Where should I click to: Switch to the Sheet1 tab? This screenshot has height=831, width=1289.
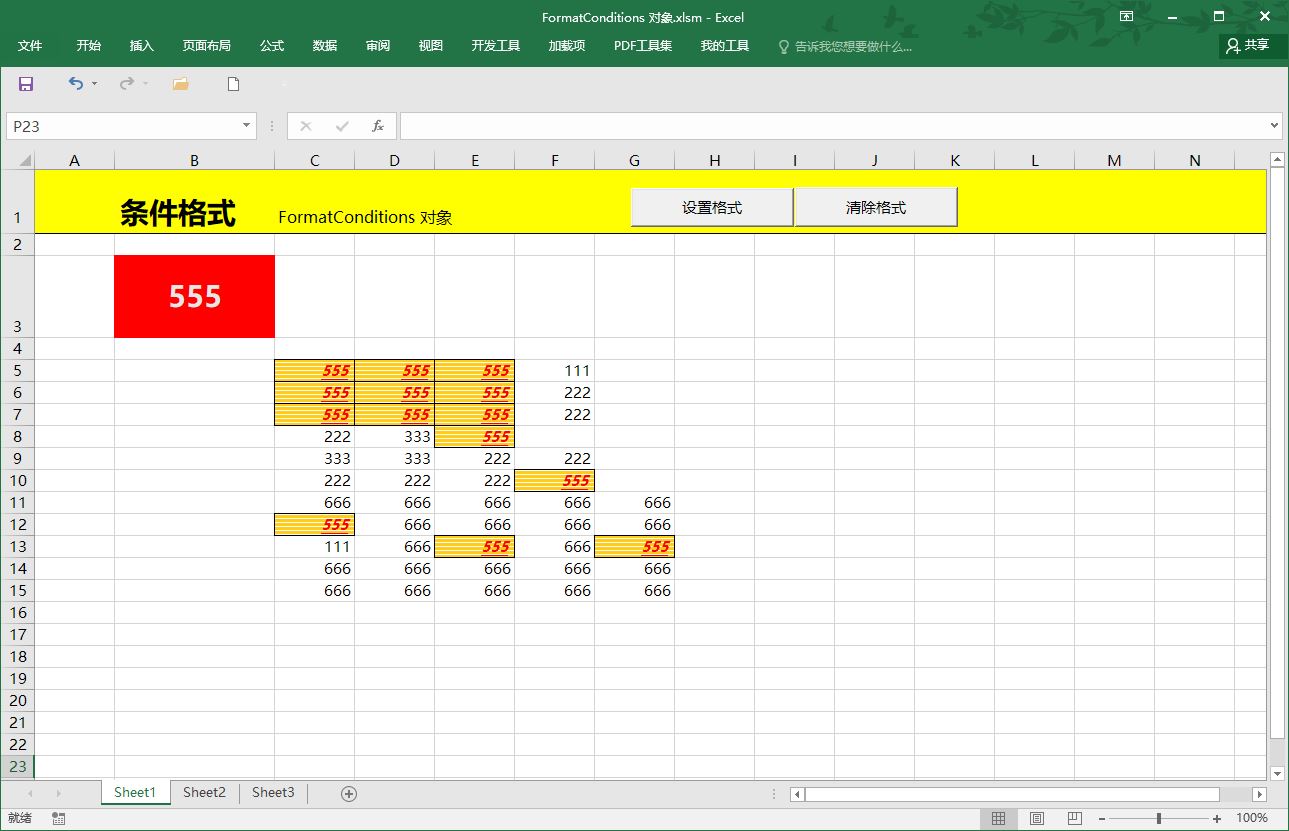135,793
